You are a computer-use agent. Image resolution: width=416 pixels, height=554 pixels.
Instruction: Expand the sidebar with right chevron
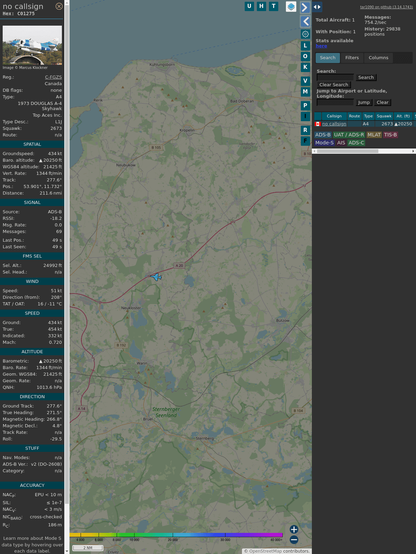(x=305, y=7)
